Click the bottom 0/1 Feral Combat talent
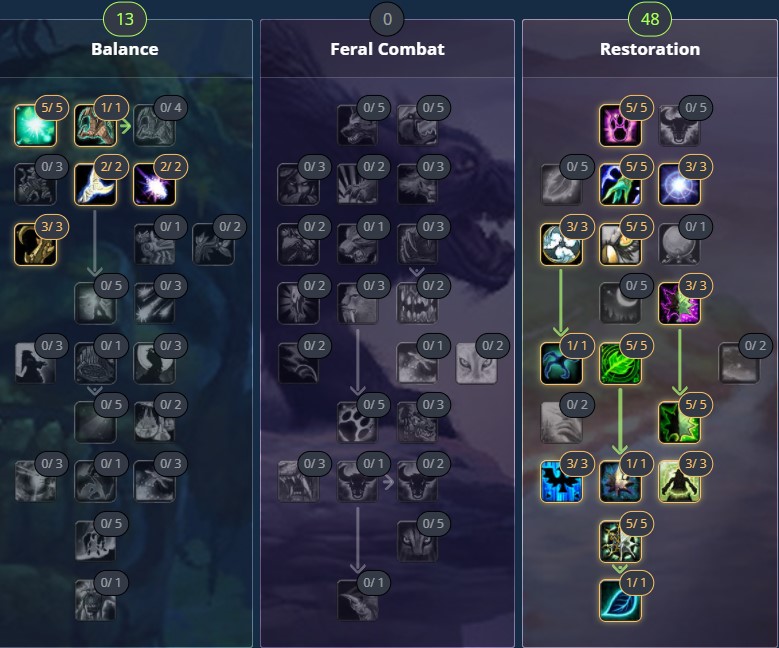This screenshot has width=779, height=648. [x=357, y=600]
